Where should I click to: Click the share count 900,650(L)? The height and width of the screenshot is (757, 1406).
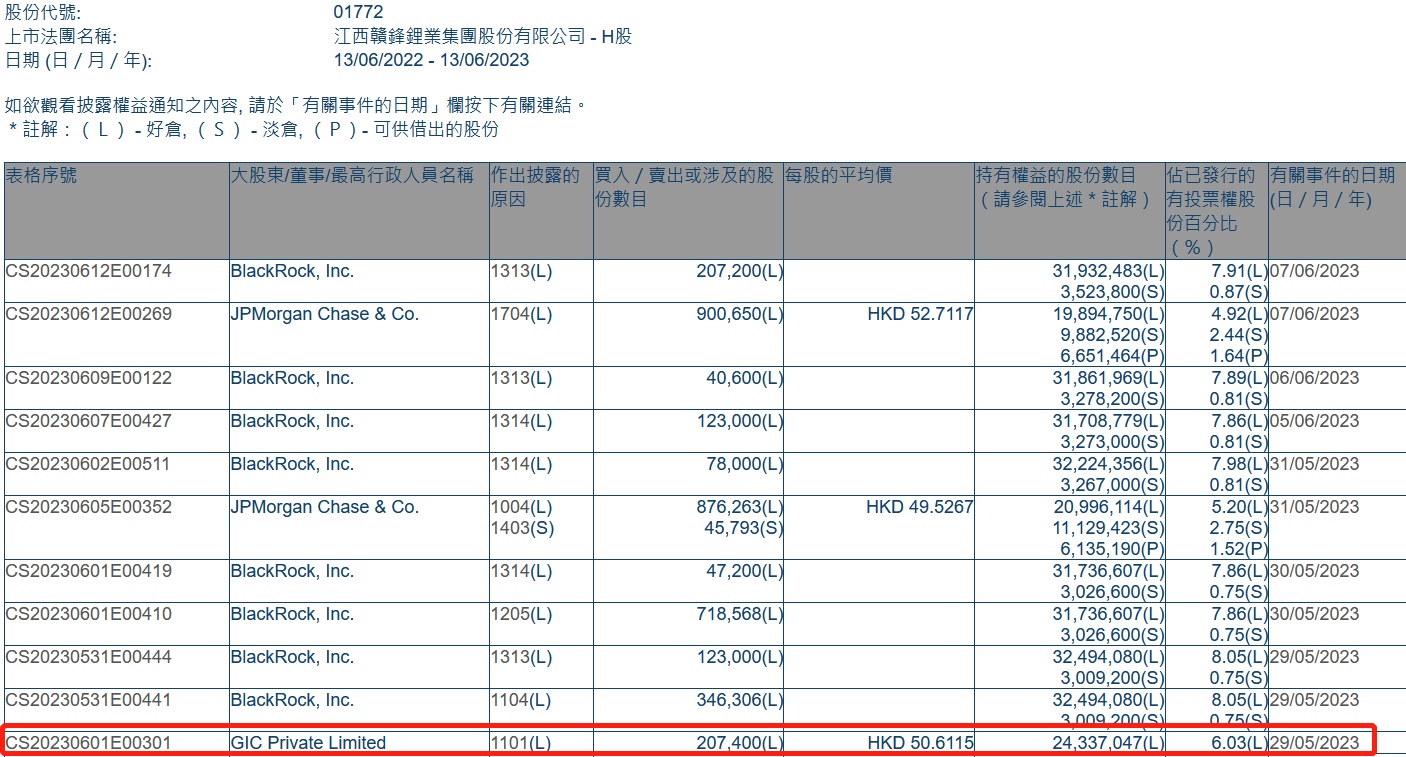tap(739, 314)
